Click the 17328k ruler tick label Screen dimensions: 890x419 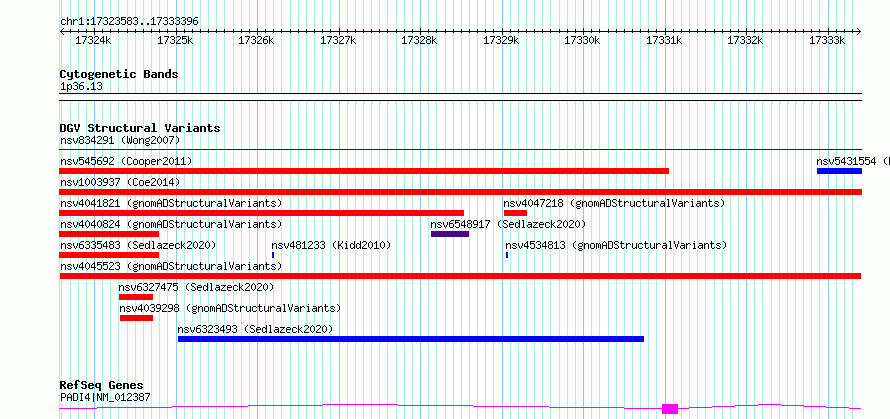[419, 40]
